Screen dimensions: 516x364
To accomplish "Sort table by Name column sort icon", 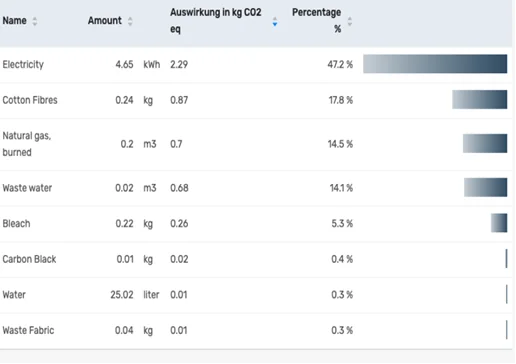I will coord(35,21).
